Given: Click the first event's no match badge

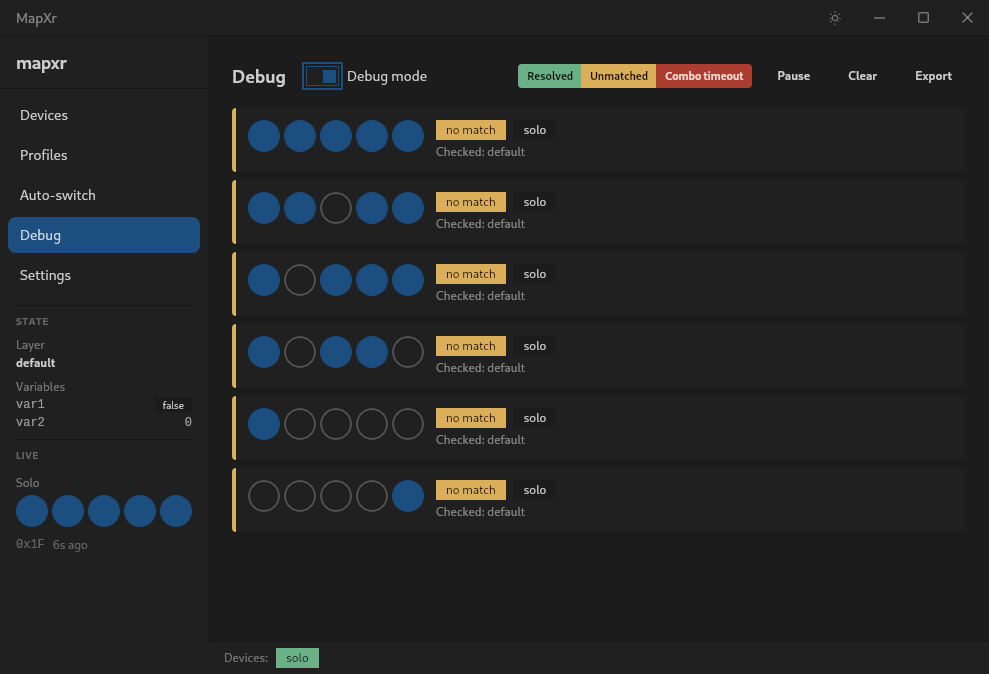Looking at the screenshot, I should (x=471, y=130).
